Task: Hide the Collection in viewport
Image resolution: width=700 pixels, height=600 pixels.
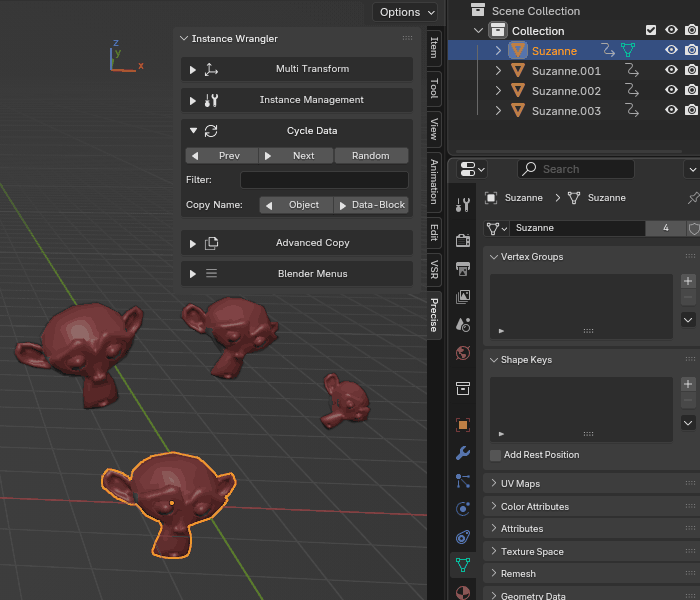Action: 671,30
